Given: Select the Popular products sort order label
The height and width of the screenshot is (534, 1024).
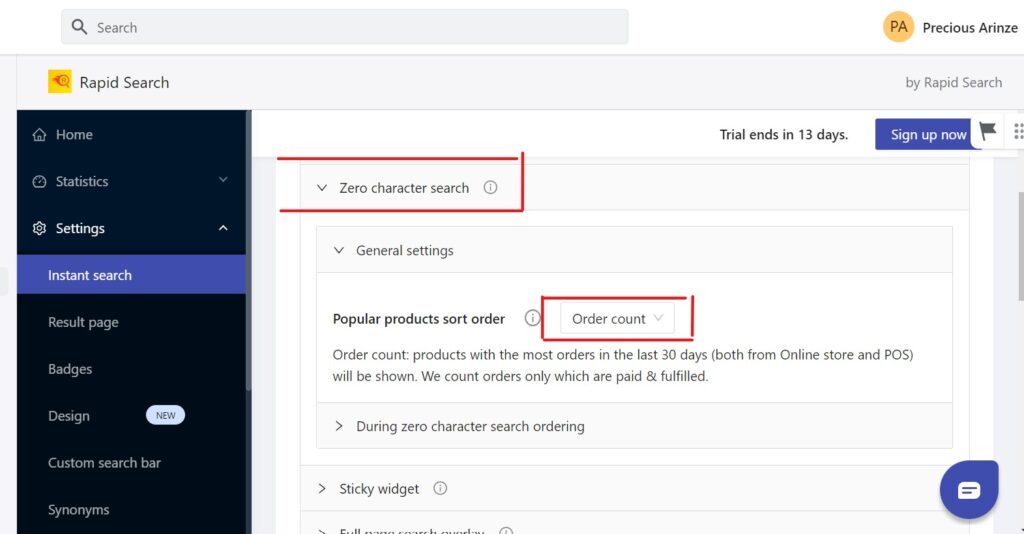Looking at the screenshot, I should pyautogui.click(x=419, y=319).
